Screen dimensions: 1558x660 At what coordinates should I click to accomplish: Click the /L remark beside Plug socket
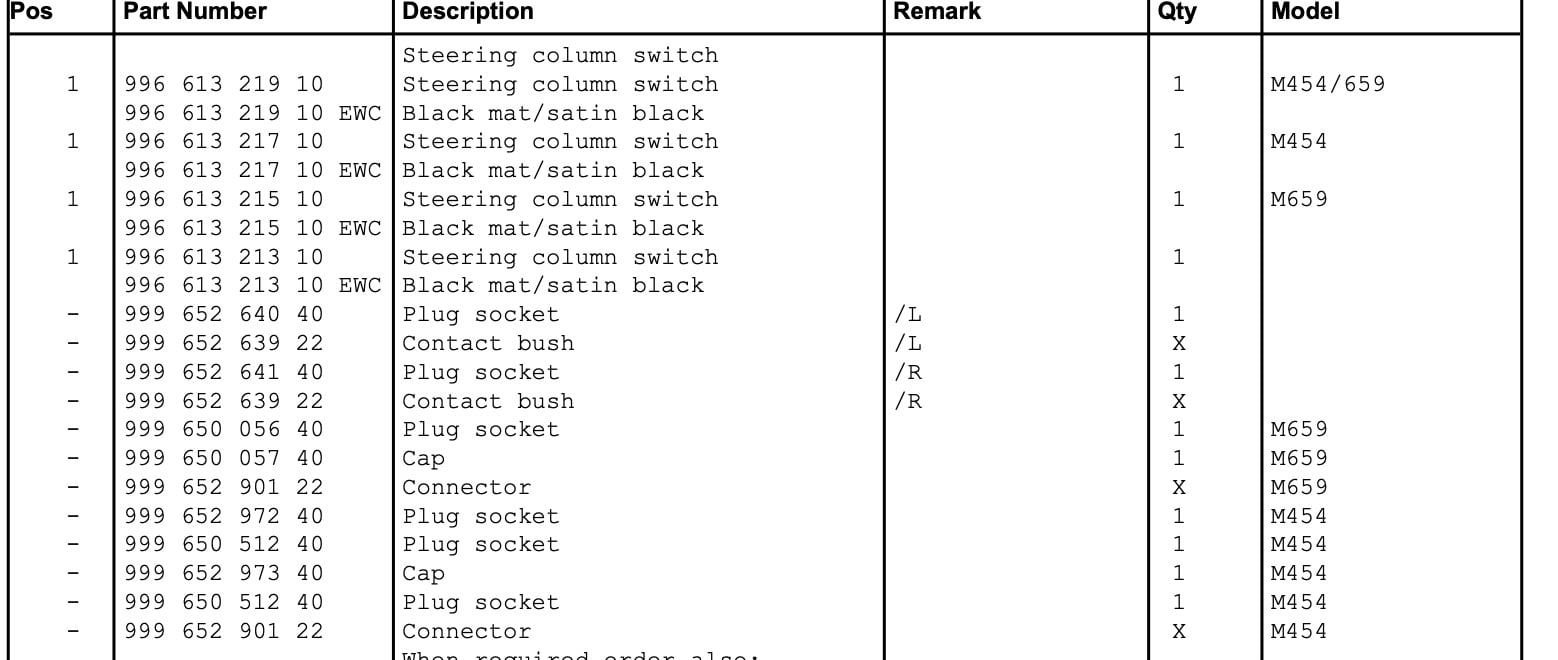[x=908, y=314]
